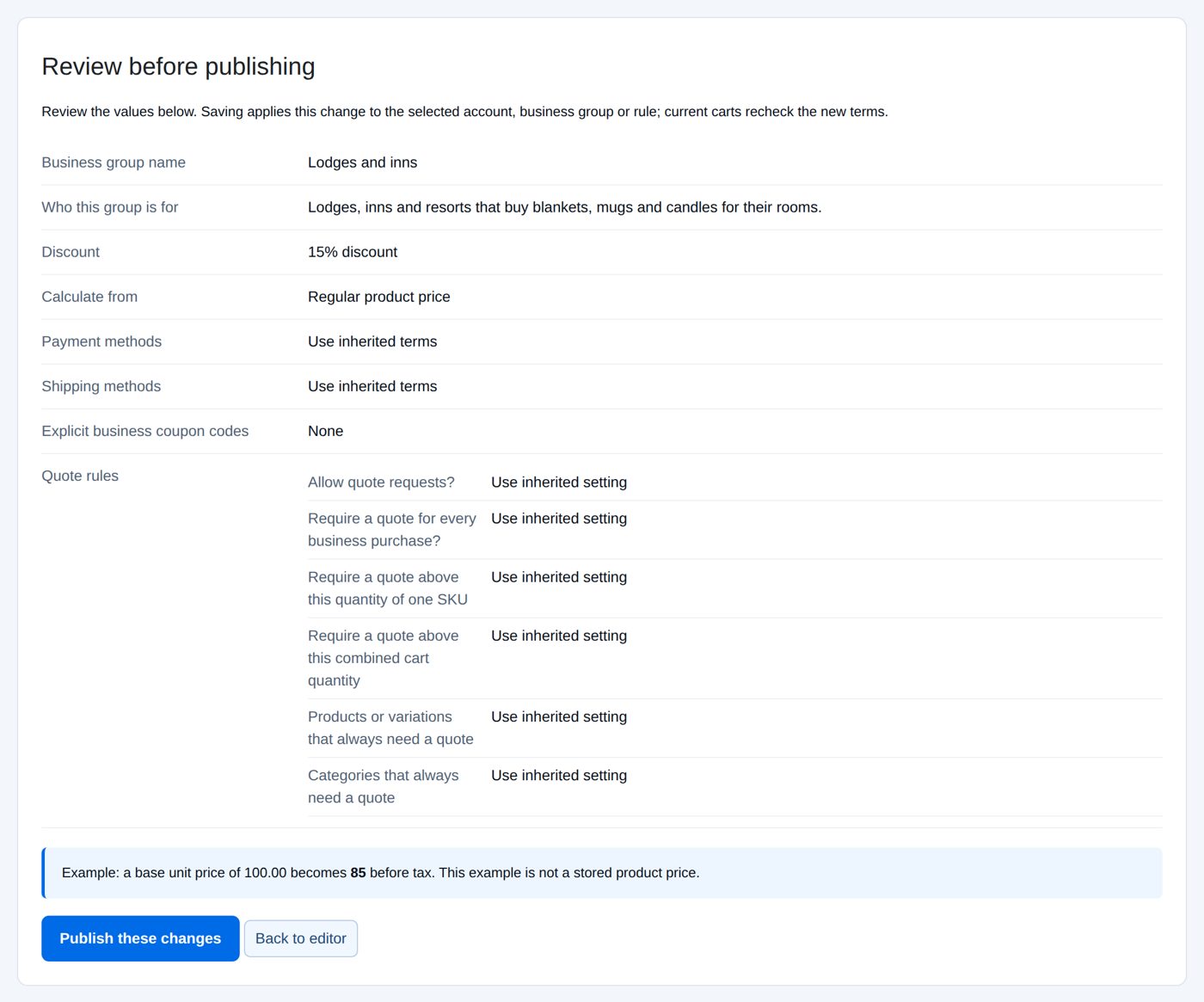Screen dimensions: 1204x1002
Task: Click the "Payment methods" label
Action: click(101, 341)
